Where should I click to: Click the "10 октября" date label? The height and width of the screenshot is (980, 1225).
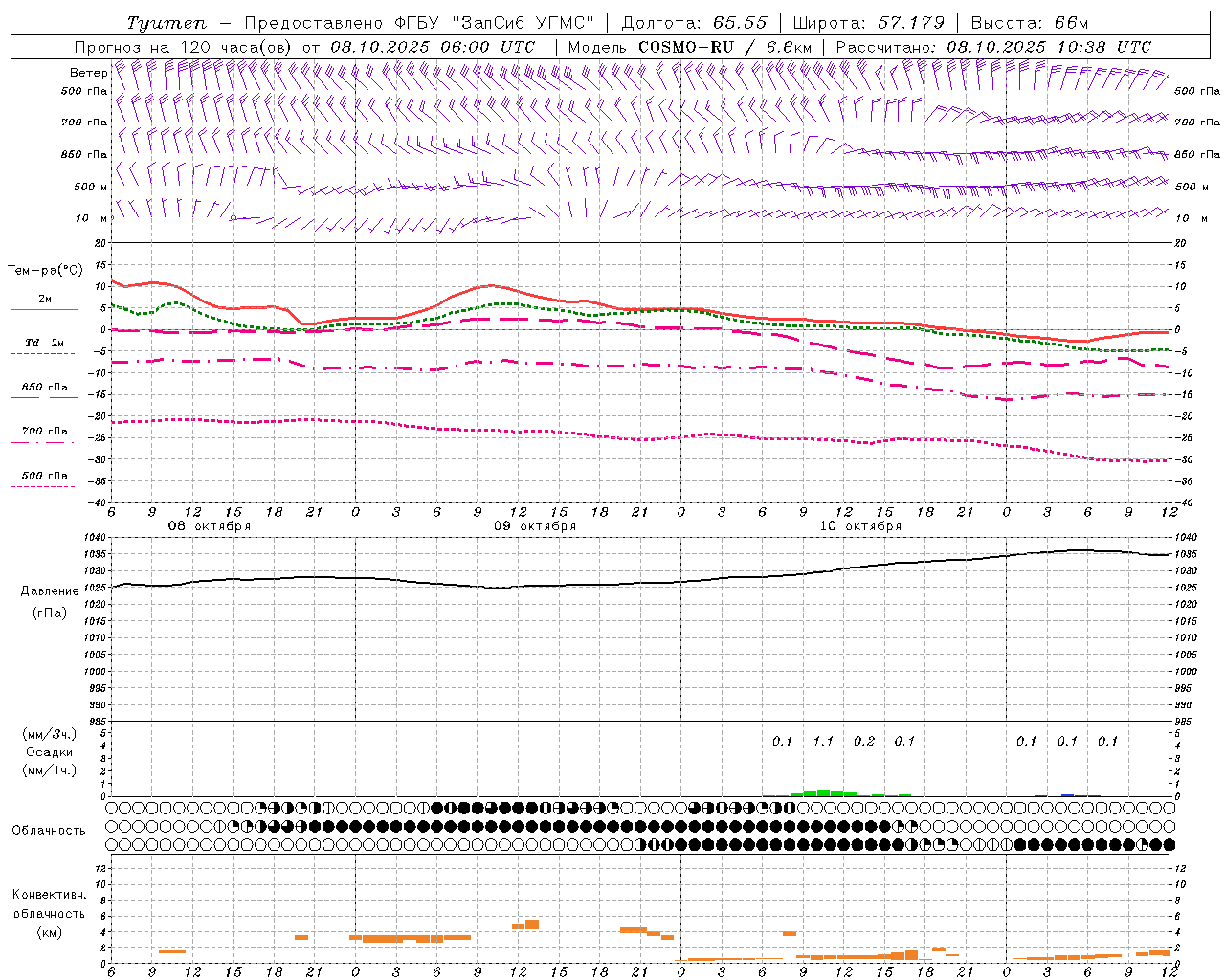(860, 526)
